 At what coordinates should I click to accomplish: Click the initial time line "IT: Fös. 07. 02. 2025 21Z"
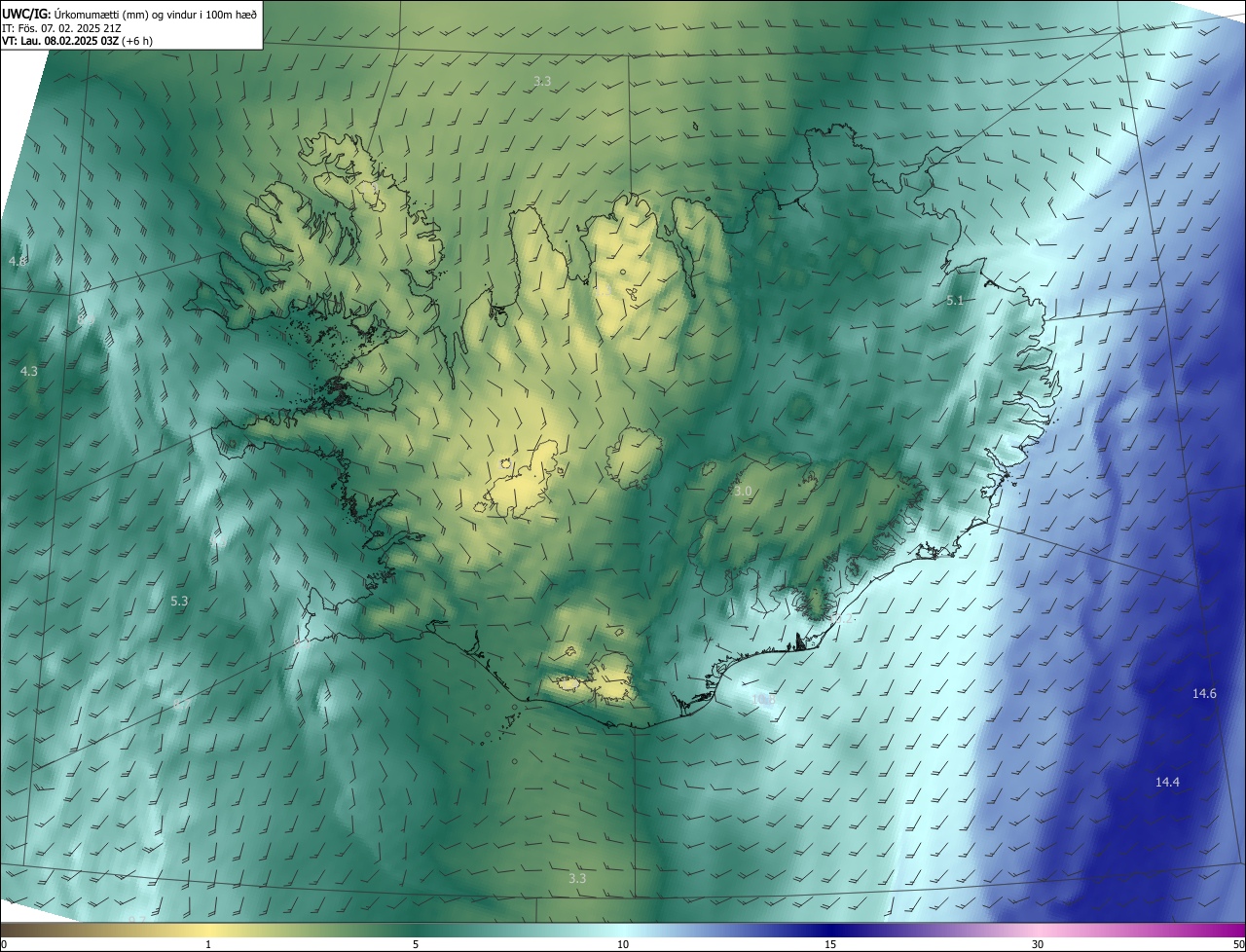(61, 27)
